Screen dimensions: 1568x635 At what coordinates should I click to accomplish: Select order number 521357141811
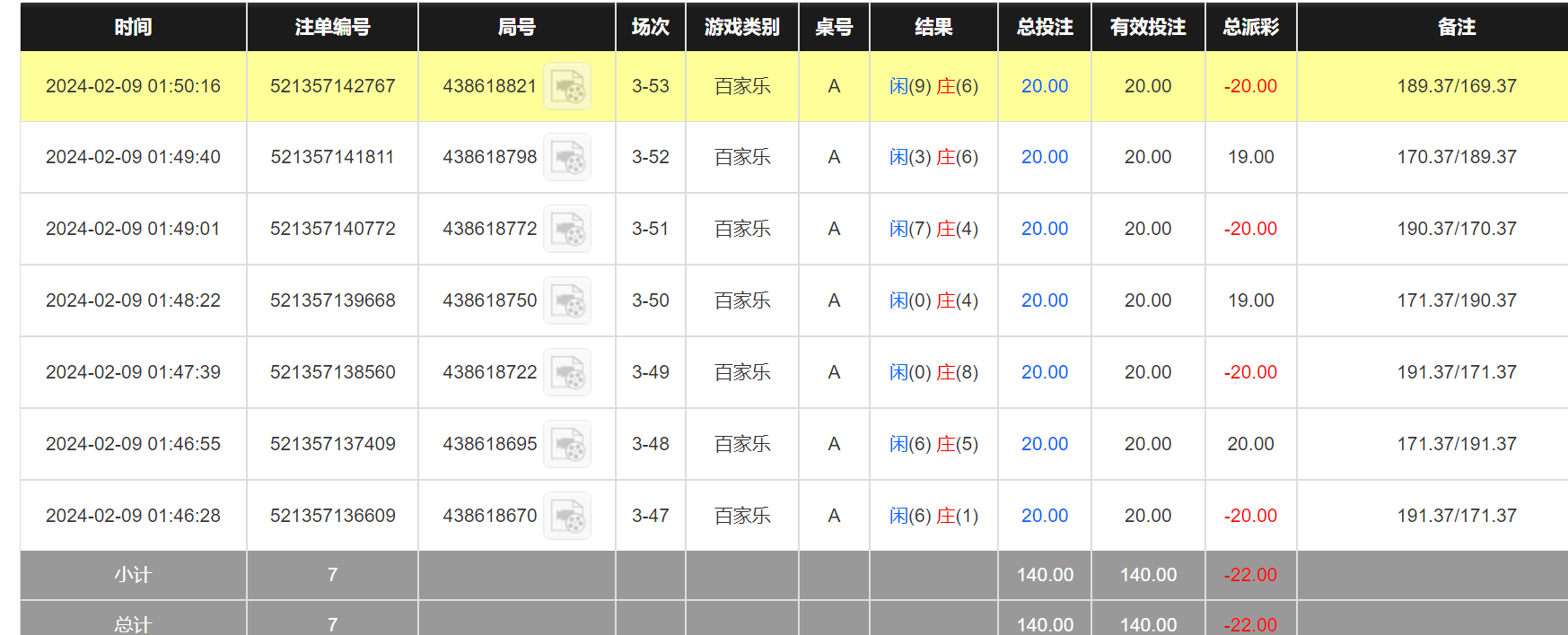pyautogui.click(x=333, y=157)
